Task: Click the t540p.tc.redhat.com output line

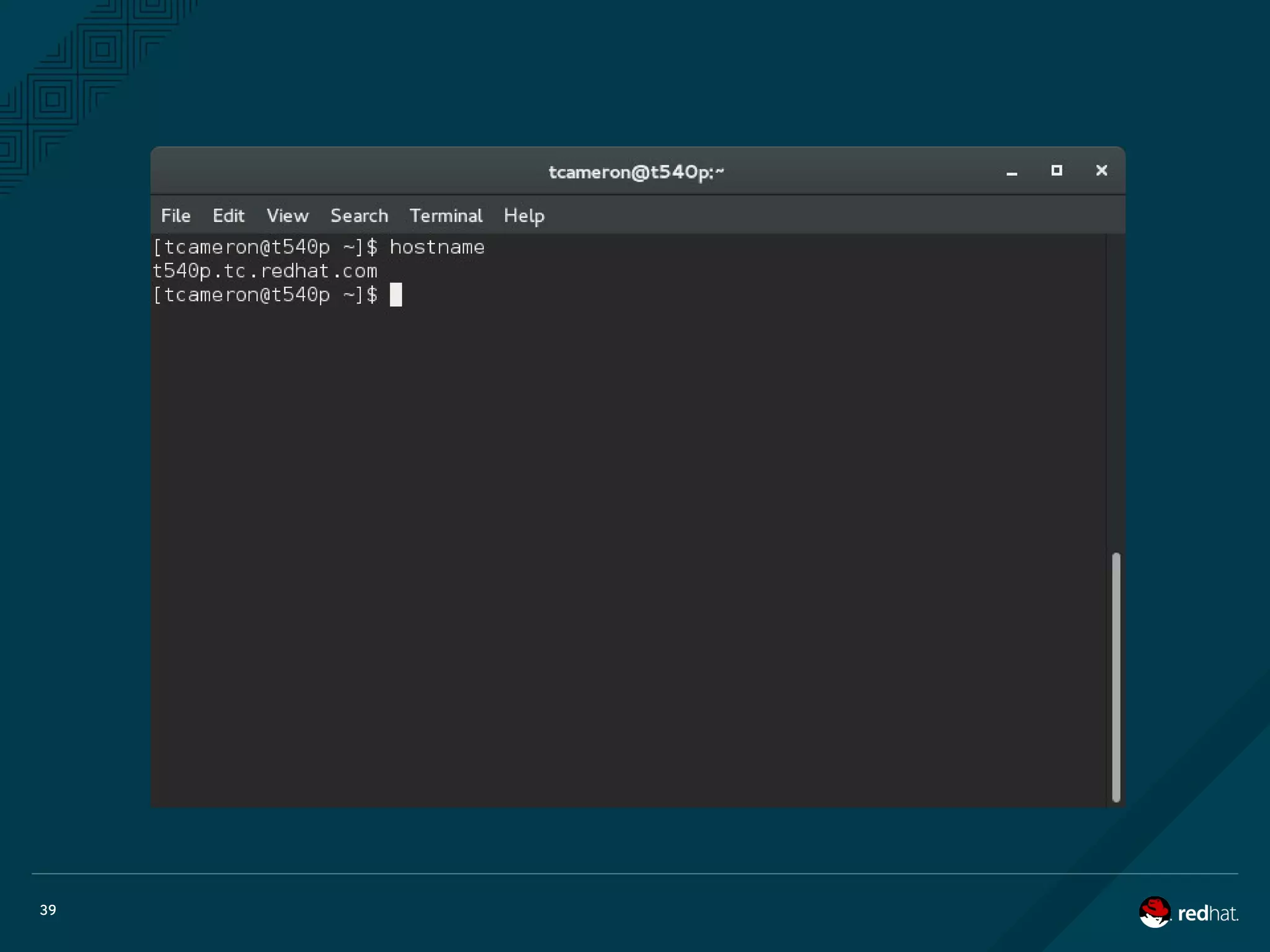Action: pos(265,271)
